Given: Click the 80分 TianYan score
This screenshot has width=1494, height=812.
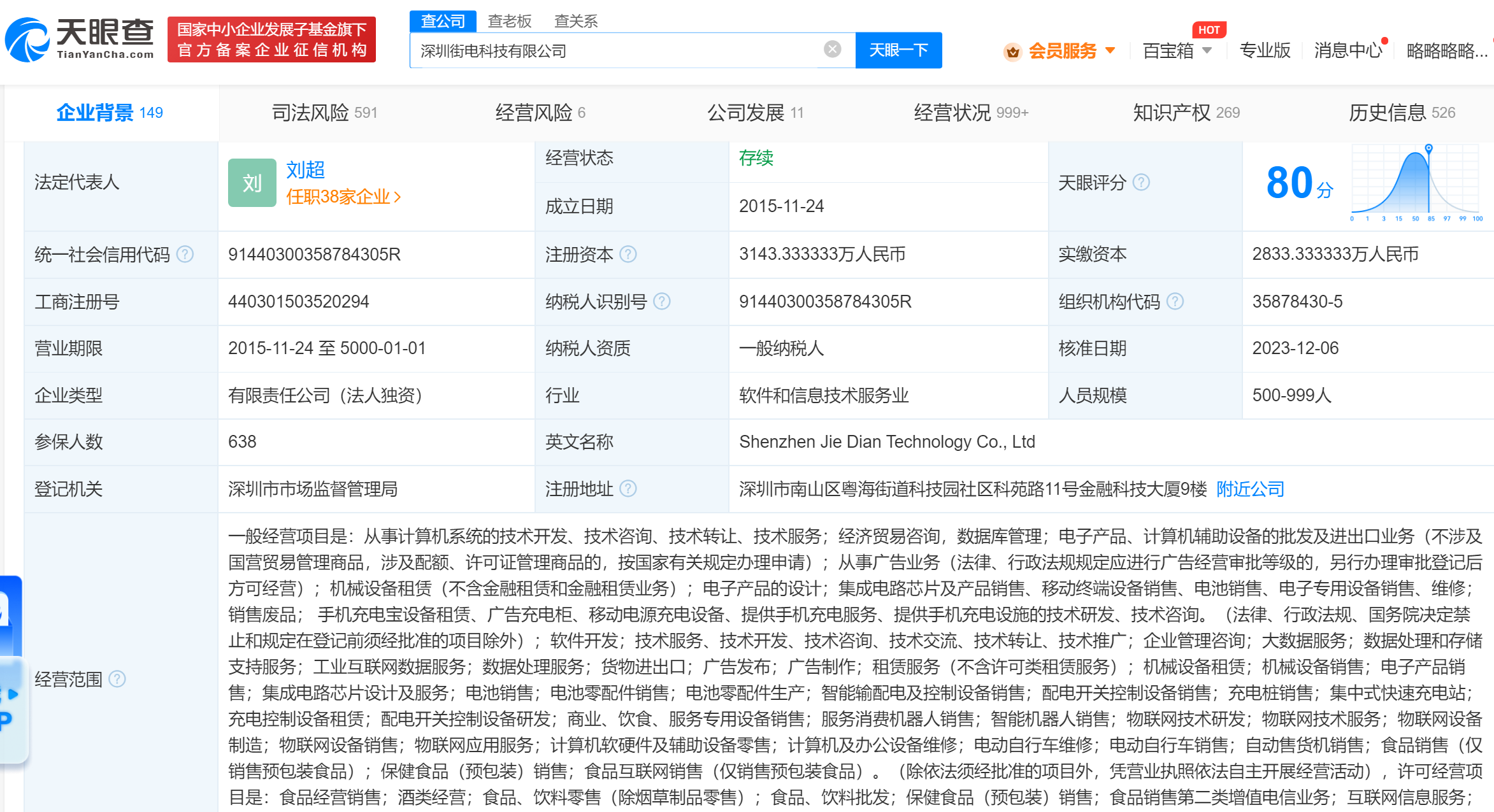Looking at the screenshot, I should [1300, 183].
